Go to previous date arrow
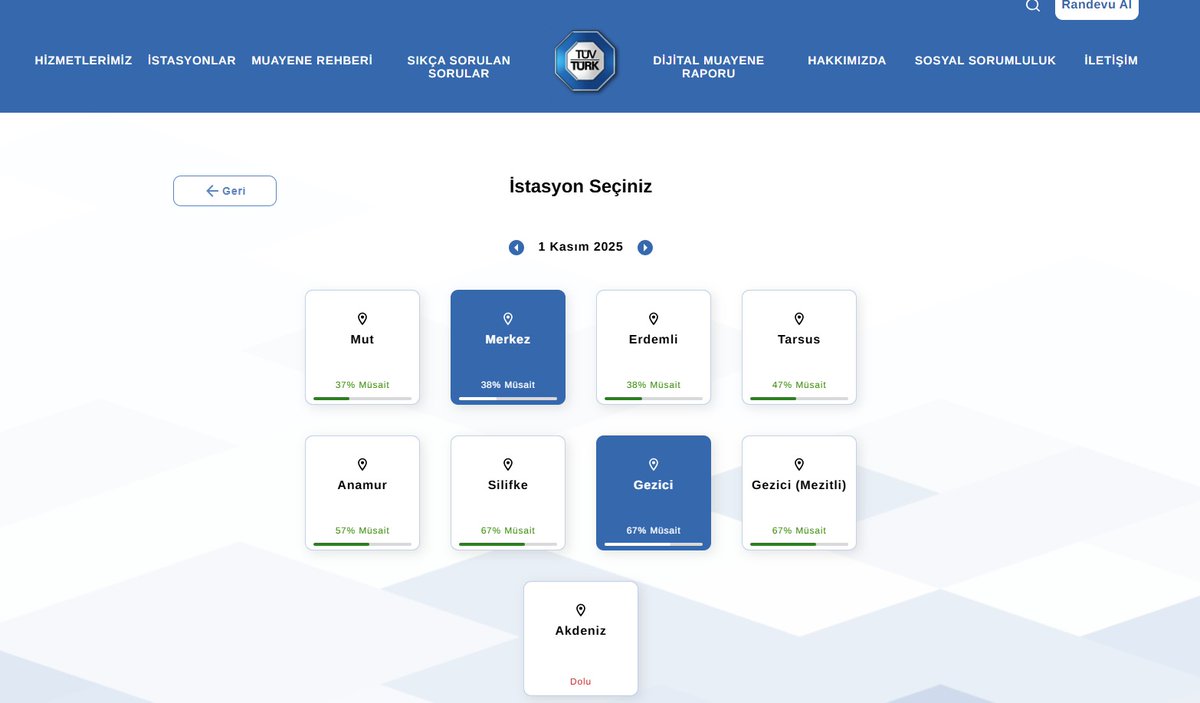This screenshot has width=1200, height=703. [516, 247]
